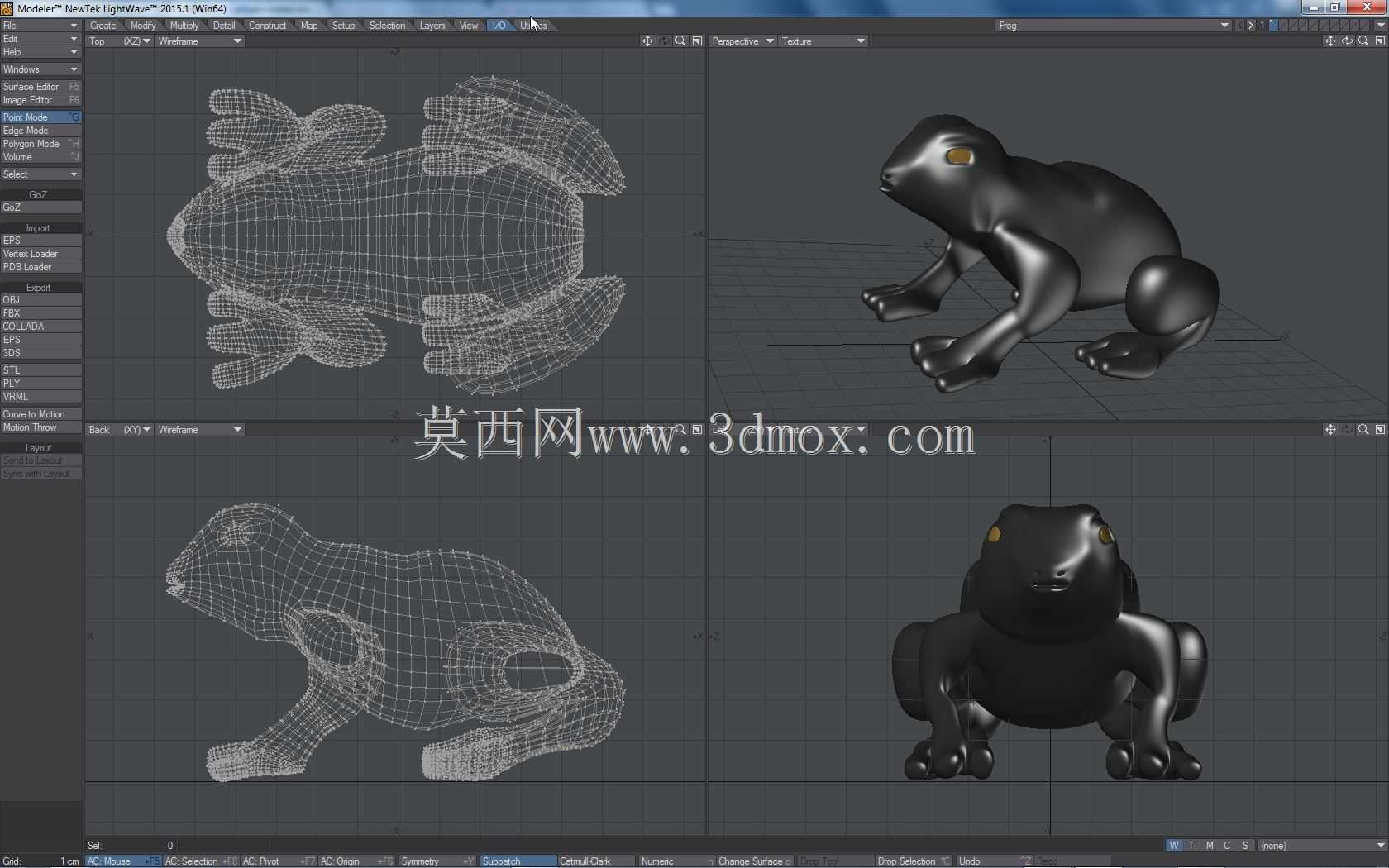Viewport: 1389px width, 868px height.
Task: Click the Undo button
Action: click(995, 861)
